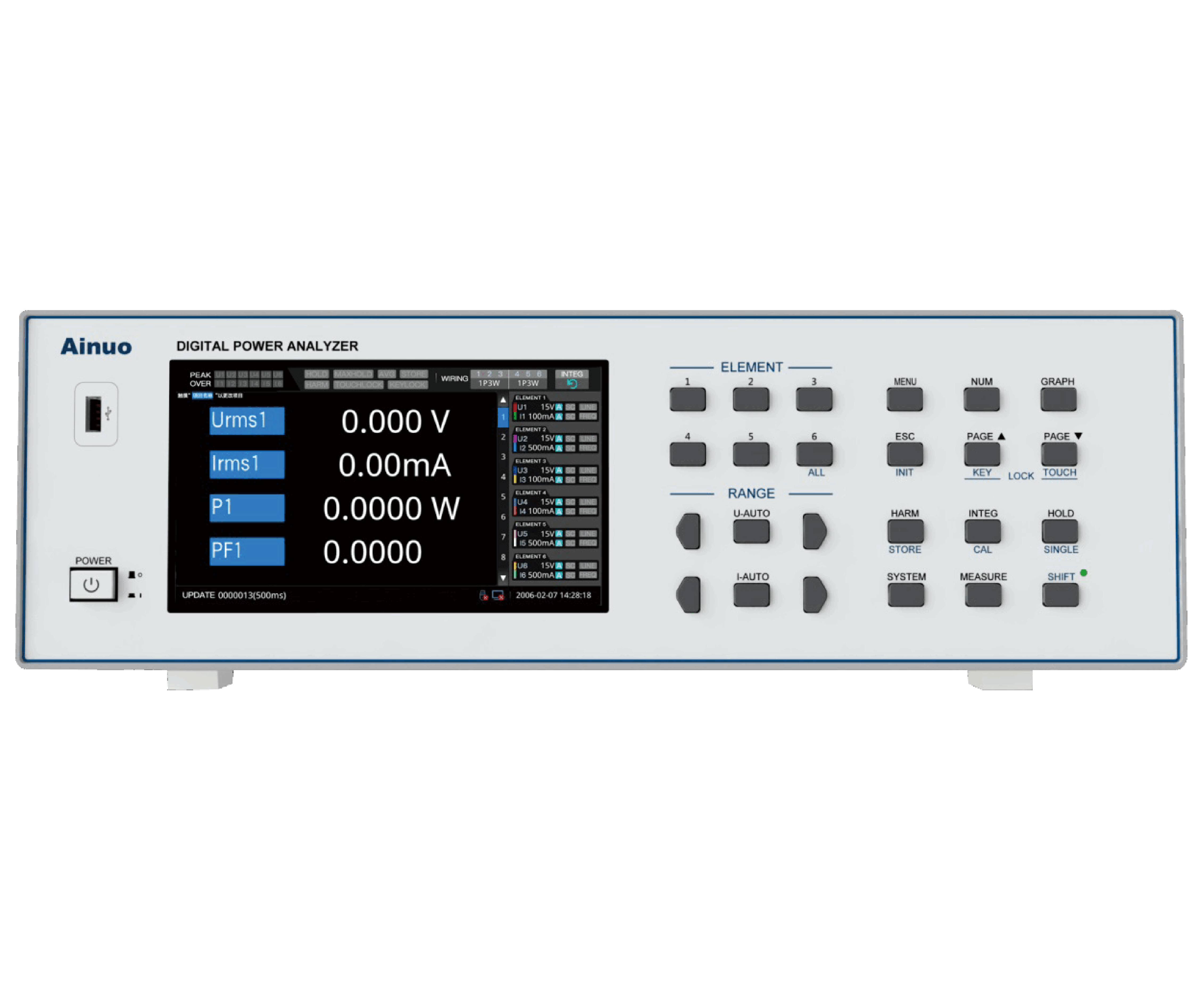
Task: Select page 8 in the on-screen page strip
Action: click(503, 557)
